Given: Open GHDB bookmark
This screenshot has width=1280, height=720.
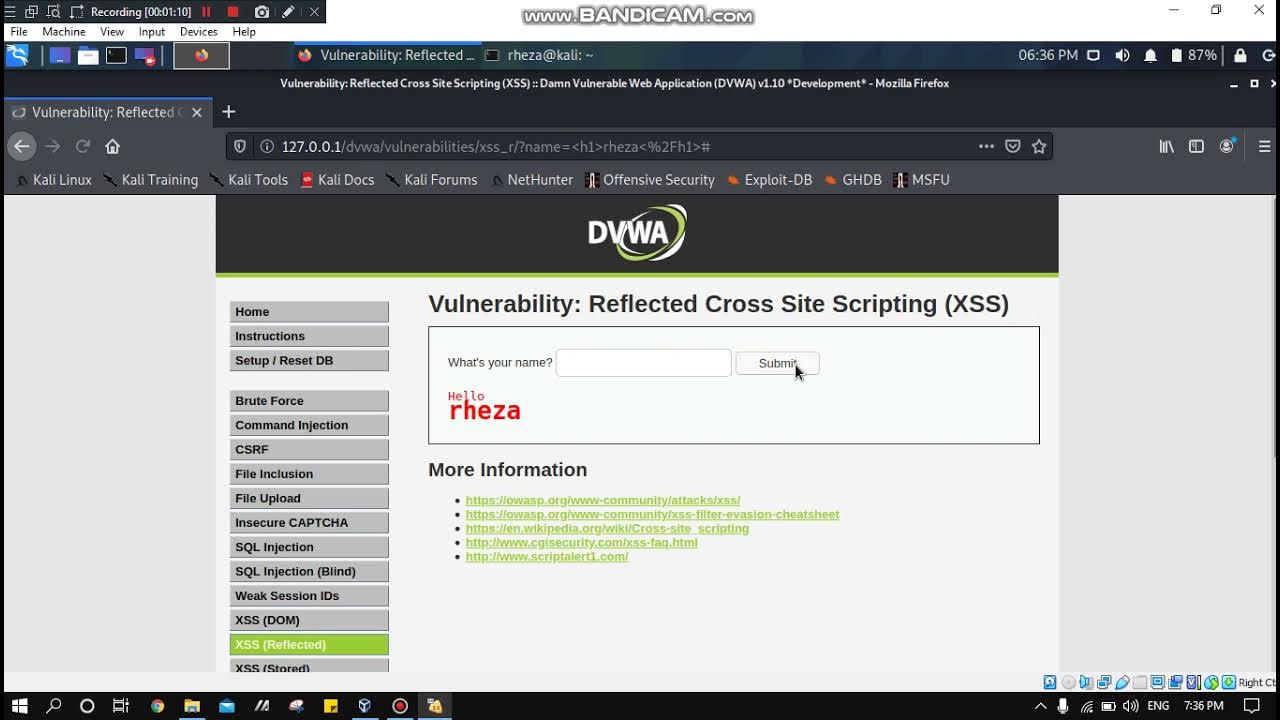Looking at the screenshot, I should click(853, 180).
